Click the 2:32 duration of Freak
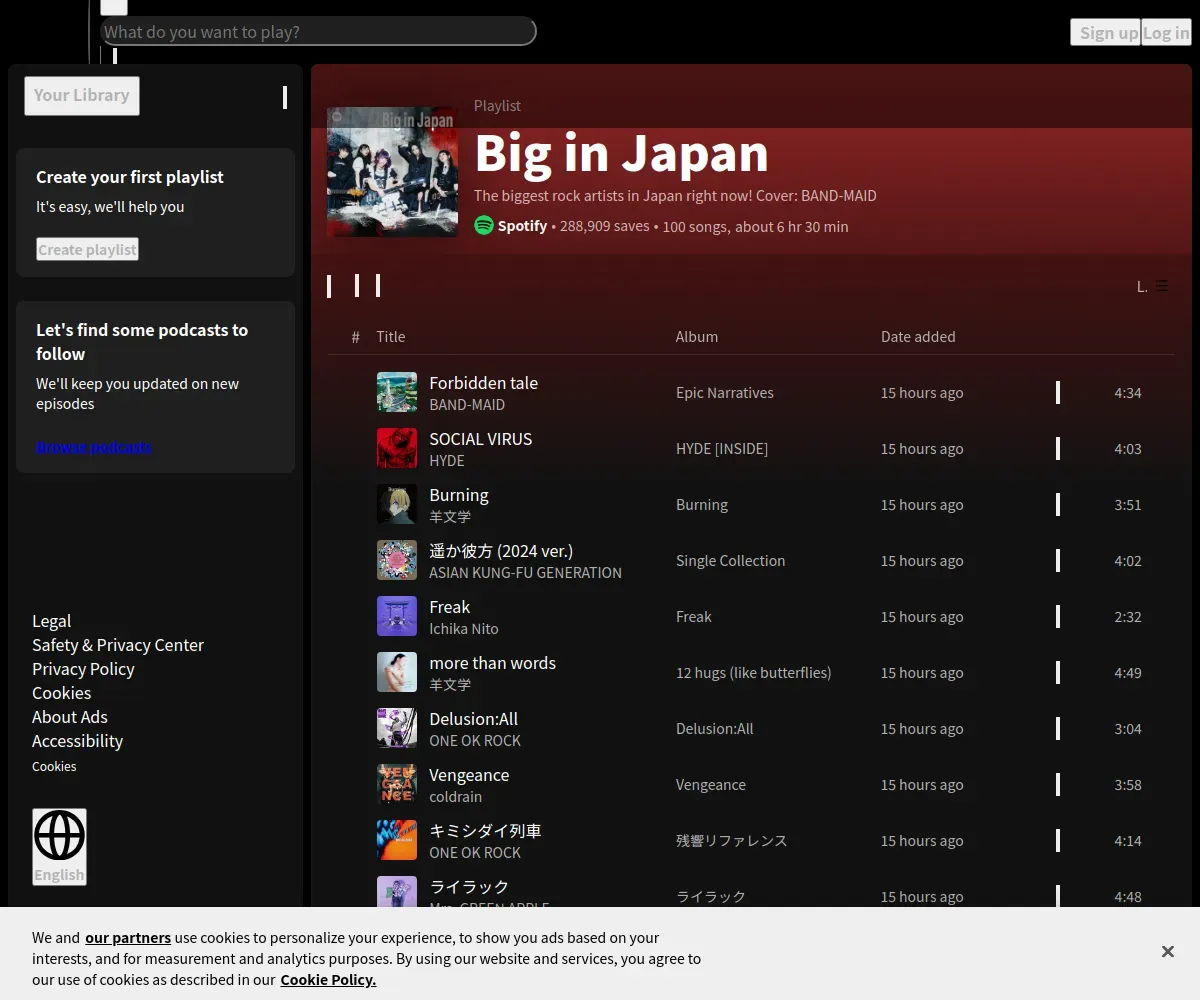Viewport: 1200px width, 1000px height. coord(1128,616)
